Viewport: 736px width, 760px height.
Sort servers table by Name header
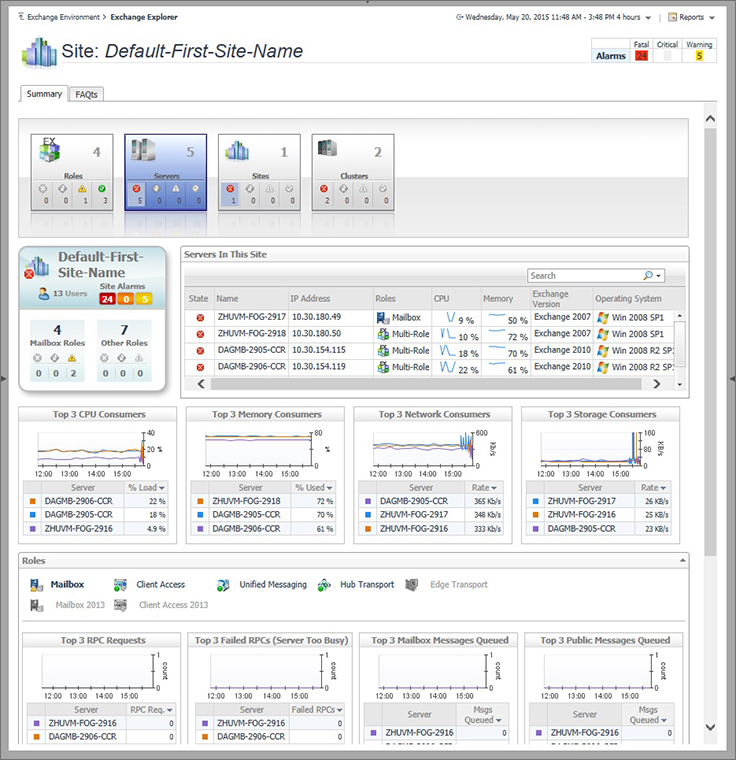227,299
